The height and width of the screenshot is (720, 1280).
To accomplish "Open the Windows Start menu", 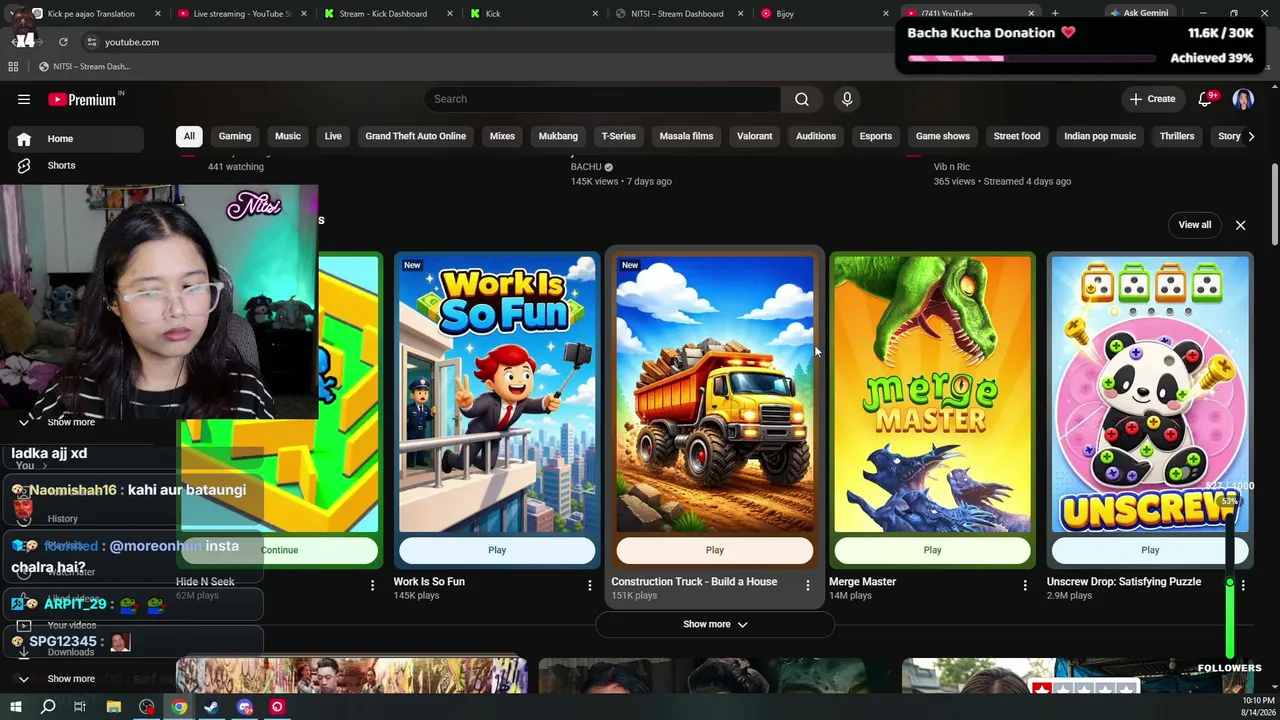I will [x=15, y=707].
